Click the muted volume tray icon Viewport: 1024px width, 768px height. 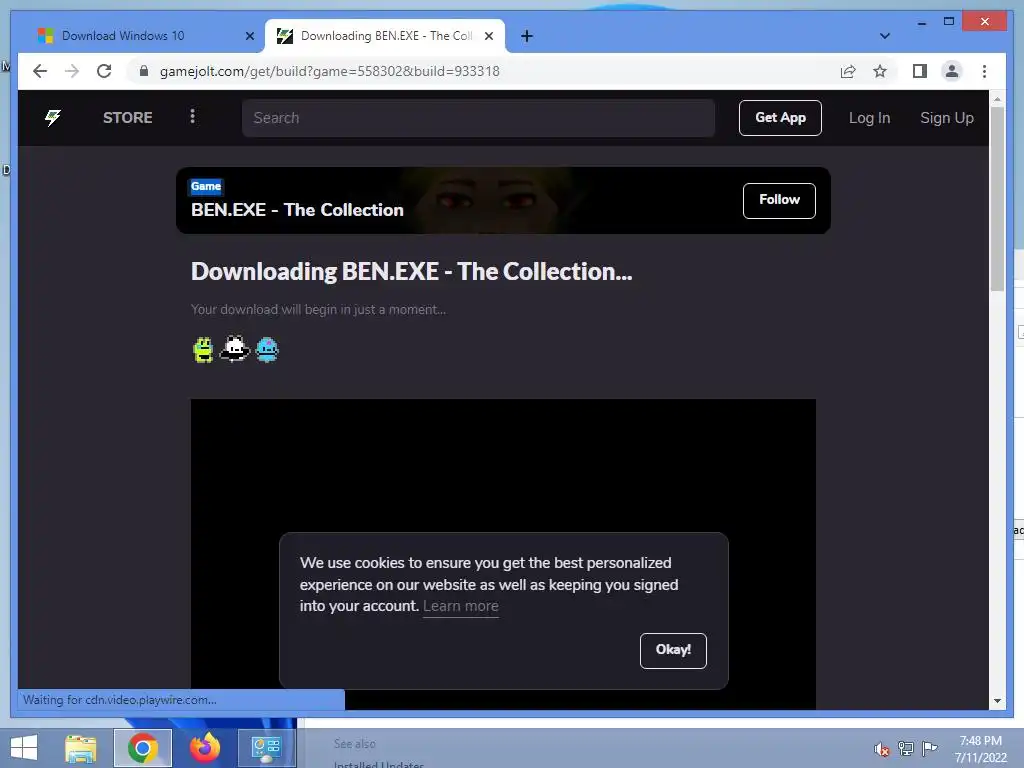pyautogui.click(x=882, y=749)
